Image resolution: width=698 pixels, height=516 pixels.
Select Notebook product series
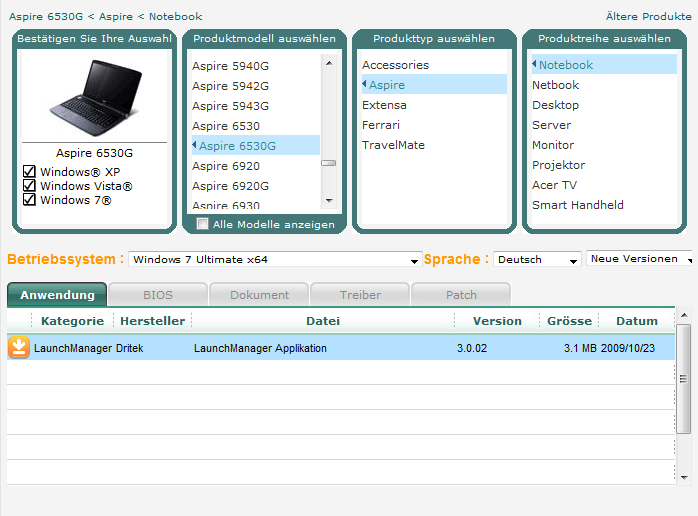point(604,64)
